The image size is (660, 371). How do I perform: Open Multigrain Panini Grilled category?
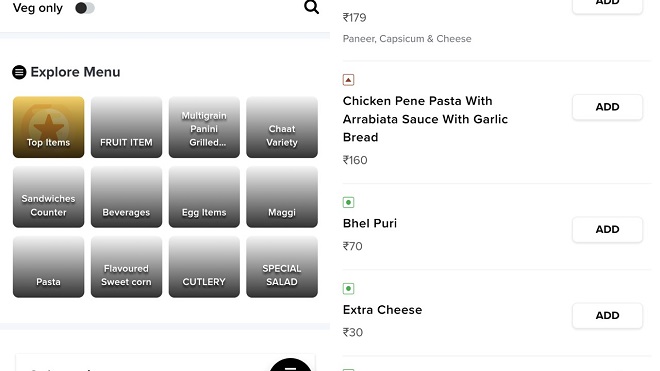204,127
